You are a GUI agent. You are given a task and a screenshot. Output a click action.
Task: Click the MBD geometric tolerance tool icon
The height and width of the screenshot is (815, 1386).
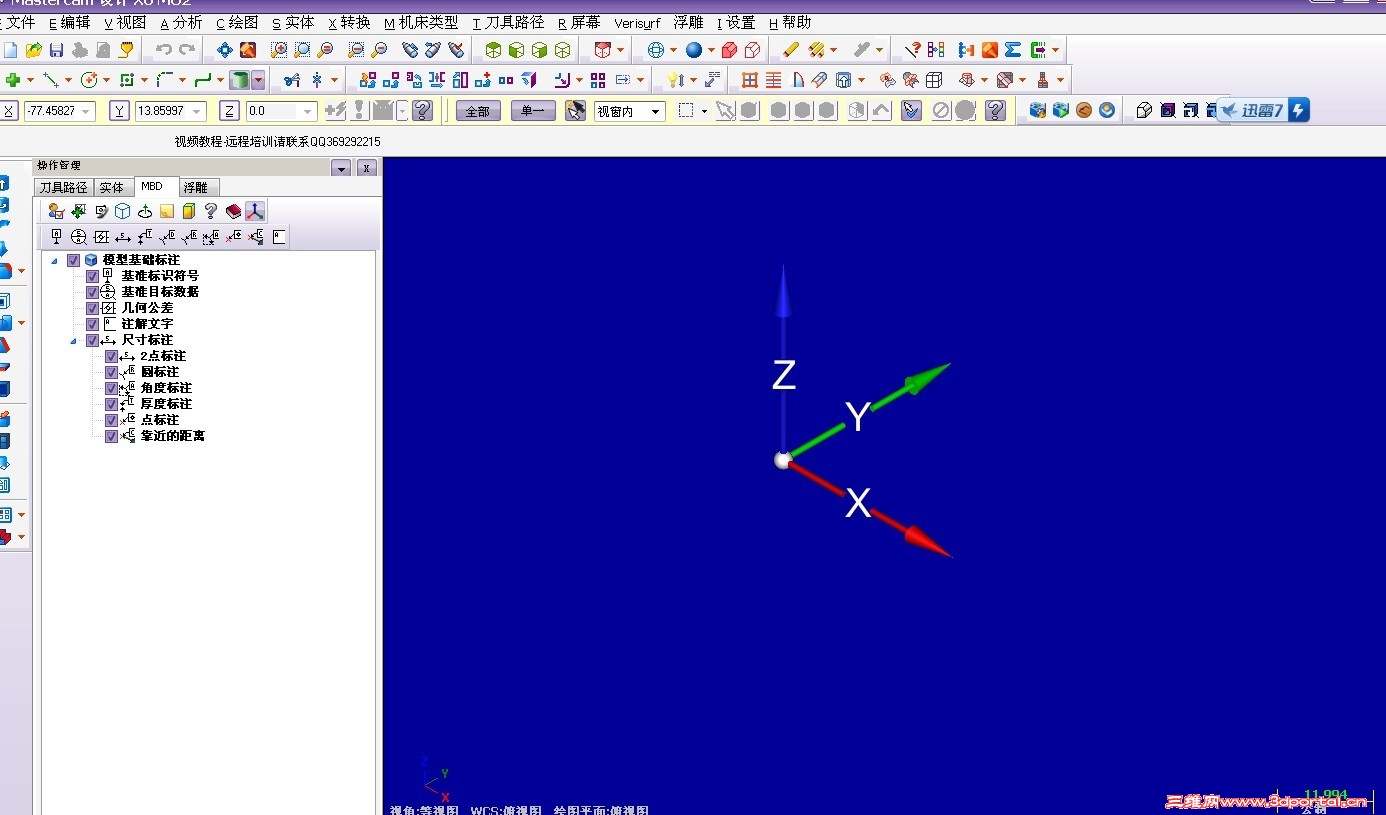point(101,237)
